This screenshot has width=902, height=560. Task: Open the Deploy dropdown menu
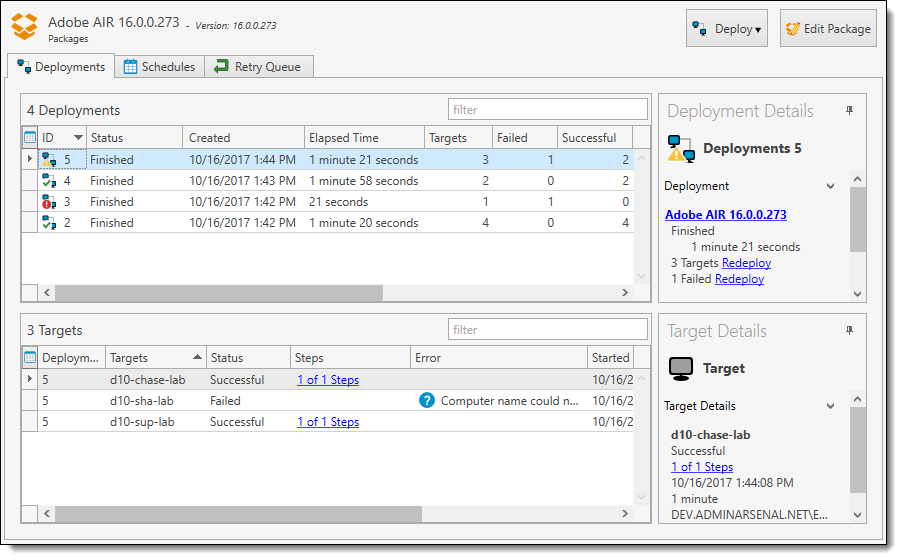point(726,29)
